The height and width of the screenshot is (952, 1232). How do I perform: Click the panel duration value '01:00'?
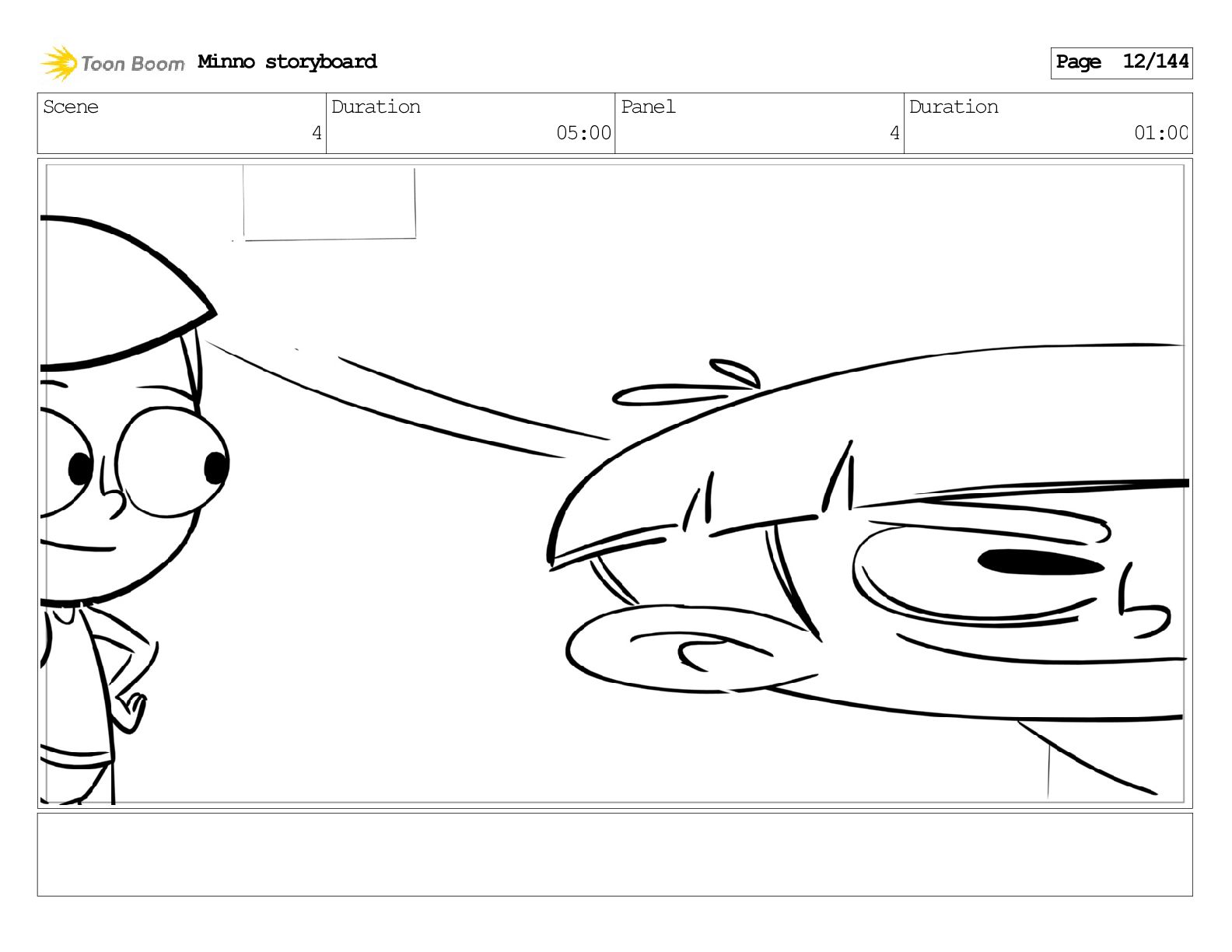click(x=1161, y=133)
